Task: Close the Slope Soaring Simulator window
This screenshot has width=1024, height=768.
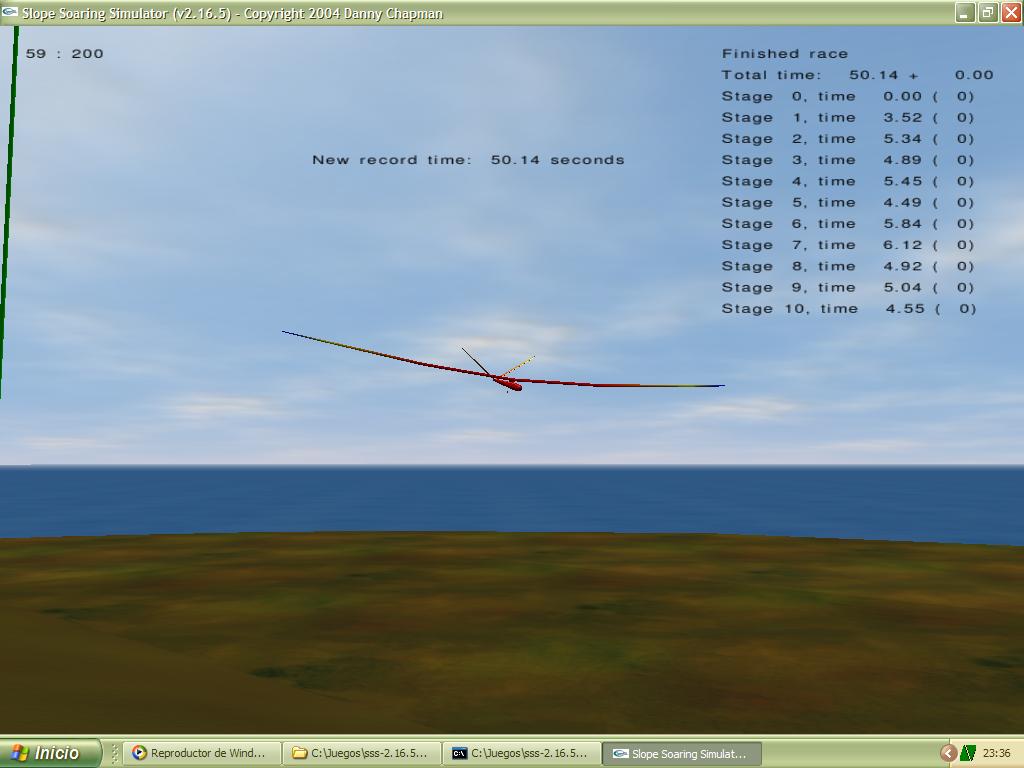Action: 1010,13
